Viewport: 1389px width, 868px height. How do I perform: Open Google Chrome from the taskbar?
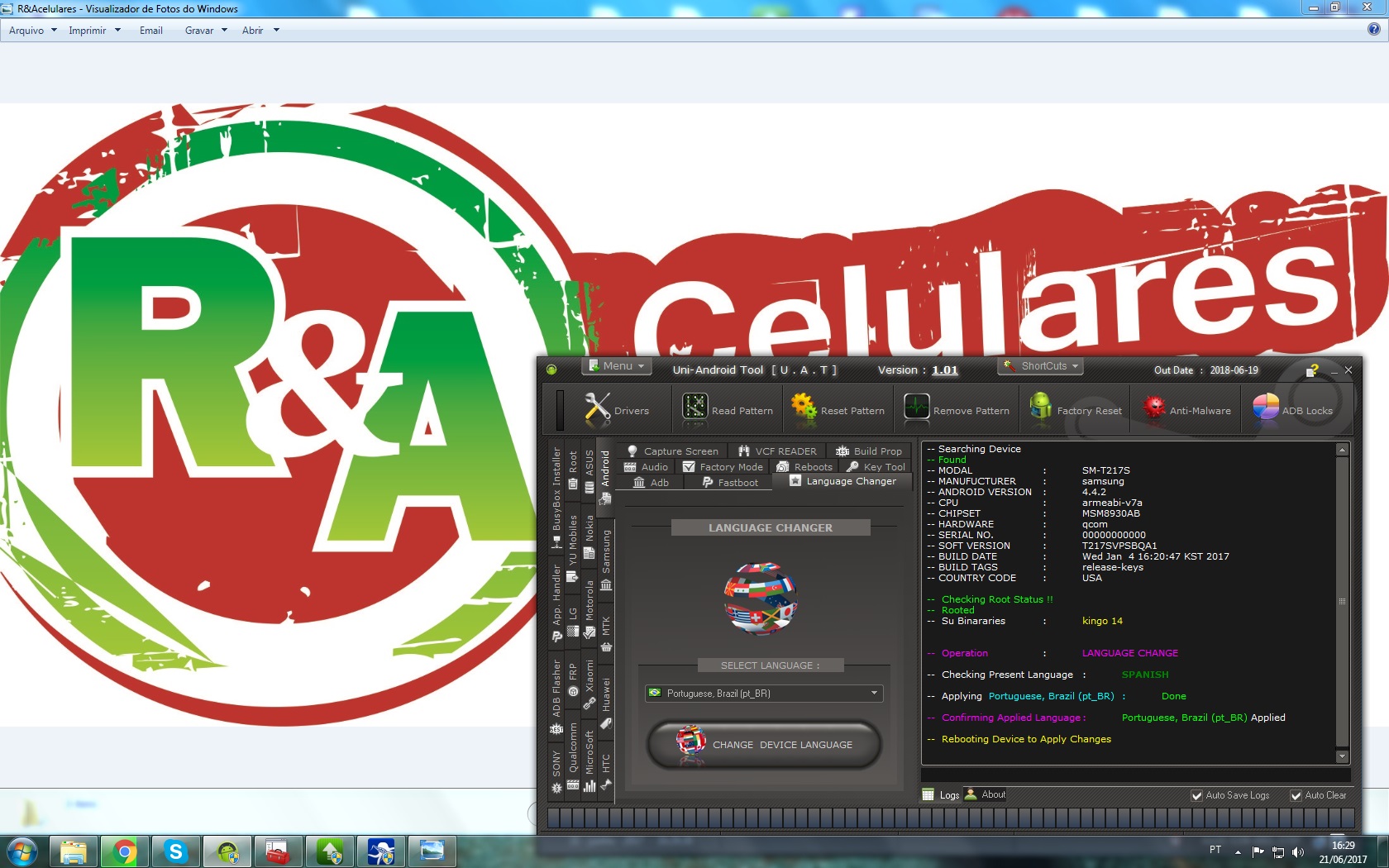[x=125, y=851]
